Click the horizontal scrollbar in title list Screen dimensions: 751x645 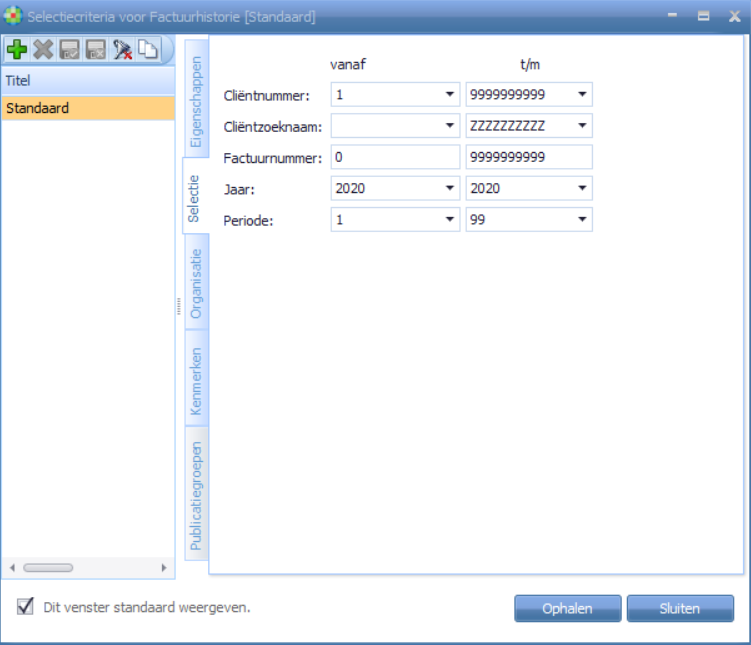point(48,568)
